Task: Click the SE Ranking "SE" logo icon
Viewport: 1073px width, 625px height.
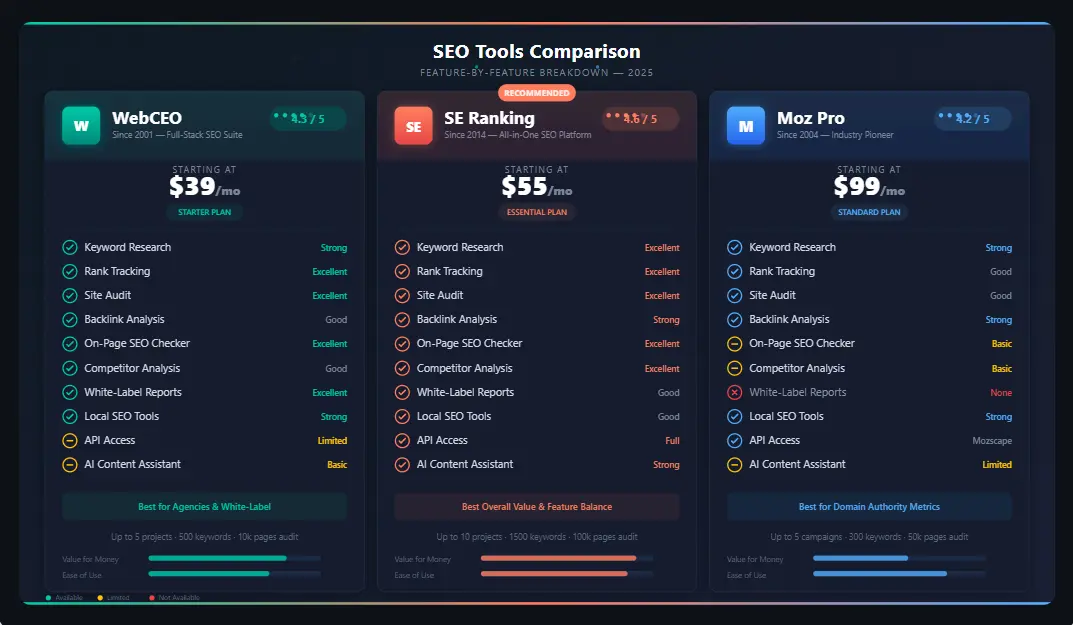Action: (413, 126)
